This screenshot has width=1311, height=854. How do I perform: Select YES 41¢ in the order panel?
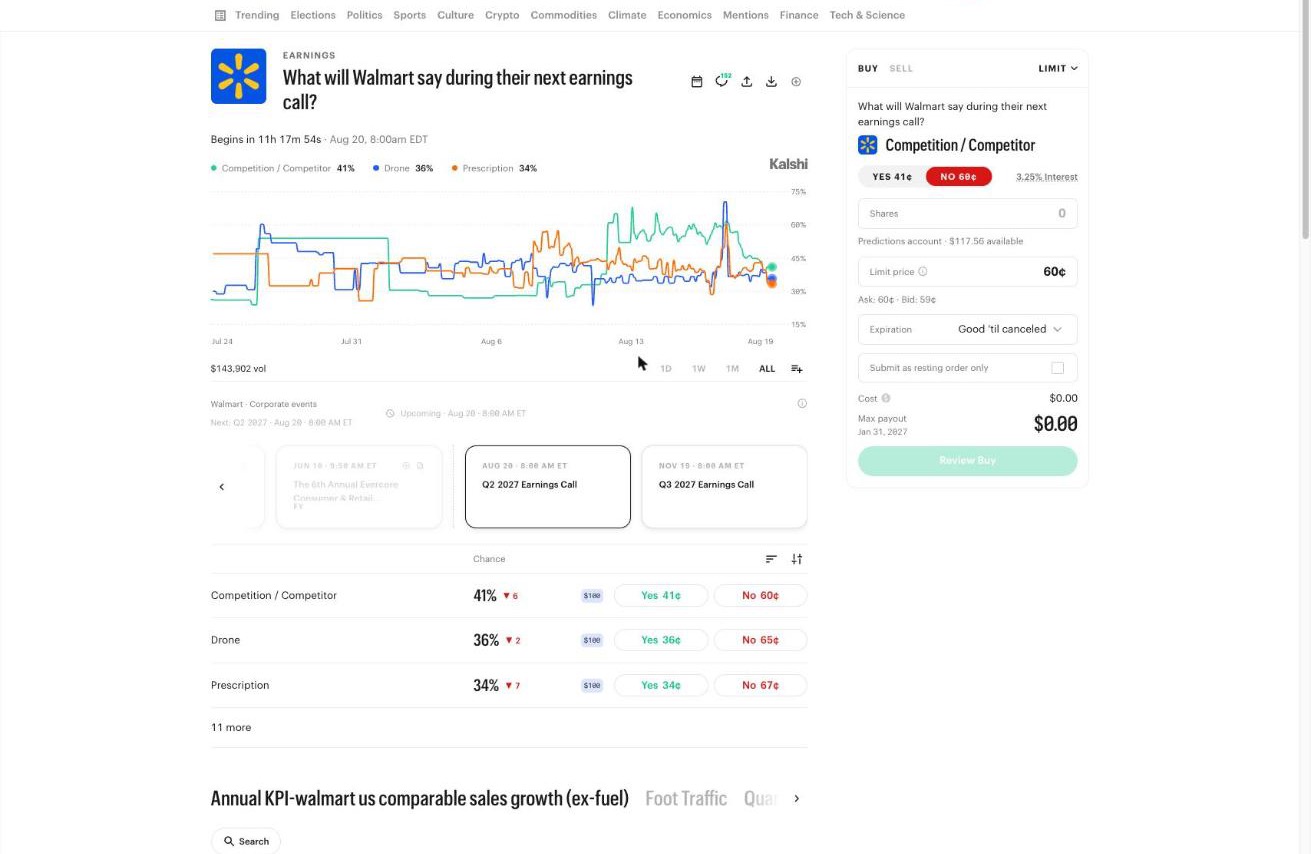coord(892,177)
